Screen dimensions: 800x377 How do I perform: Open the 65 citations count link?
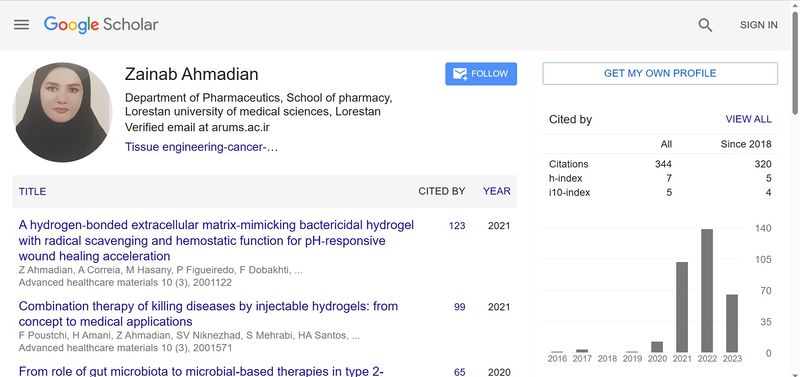tap(459, 372)
